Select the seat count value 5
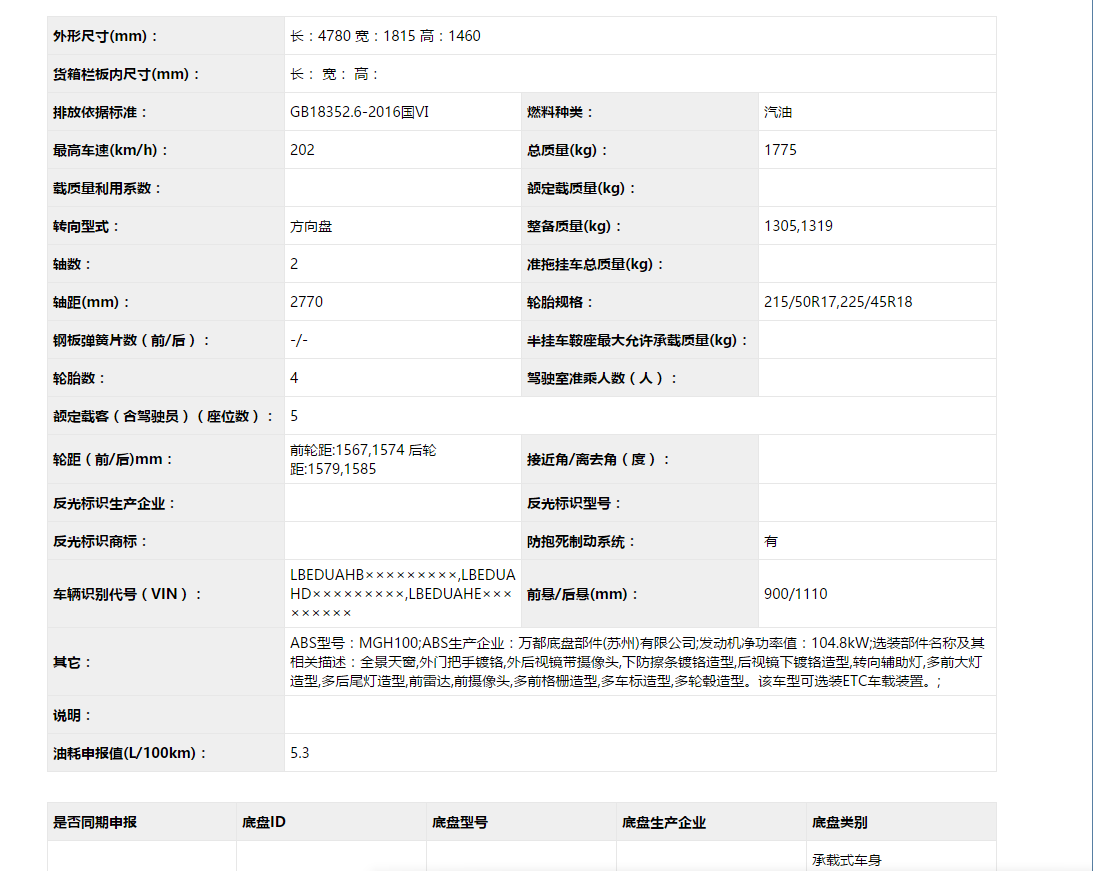The width and height of the screenshot is (1093, 871). coord(294,416)
